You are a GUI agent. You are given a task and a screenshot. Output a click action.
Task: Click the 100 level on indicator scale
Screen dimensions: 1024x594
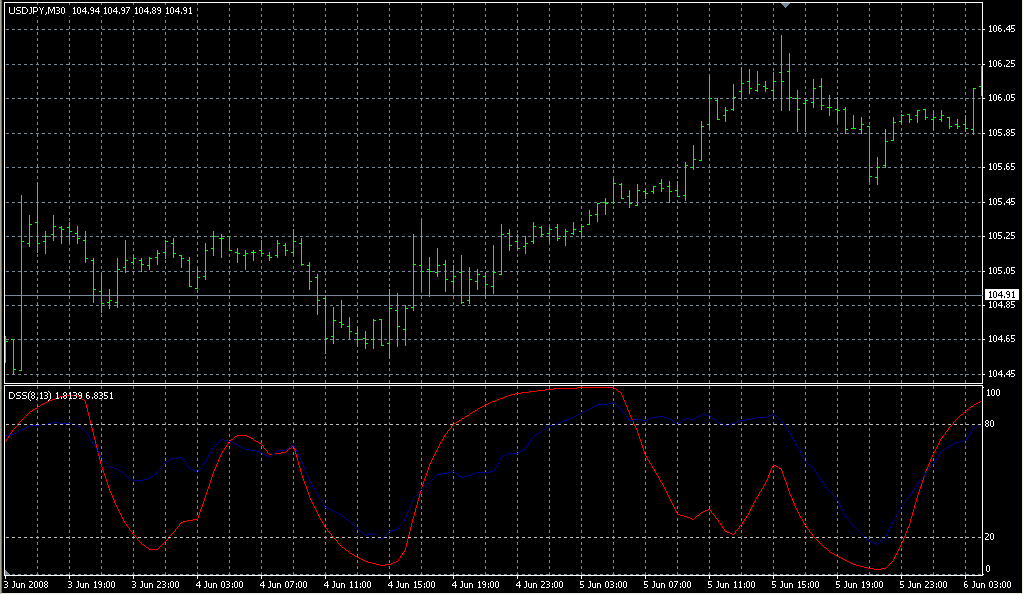993,393
